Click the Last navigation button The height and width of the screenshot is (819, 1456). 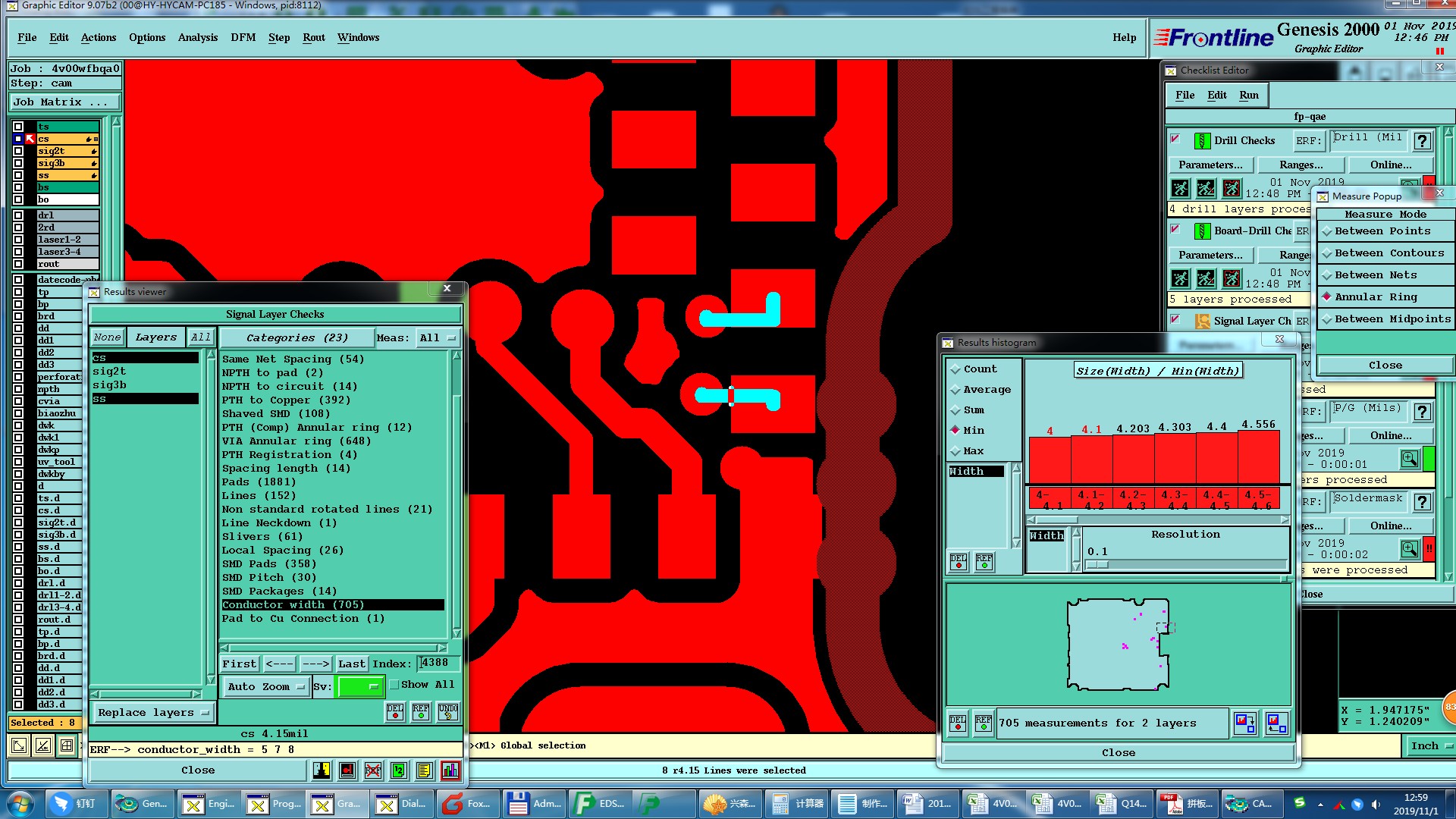tap(351, 664)
